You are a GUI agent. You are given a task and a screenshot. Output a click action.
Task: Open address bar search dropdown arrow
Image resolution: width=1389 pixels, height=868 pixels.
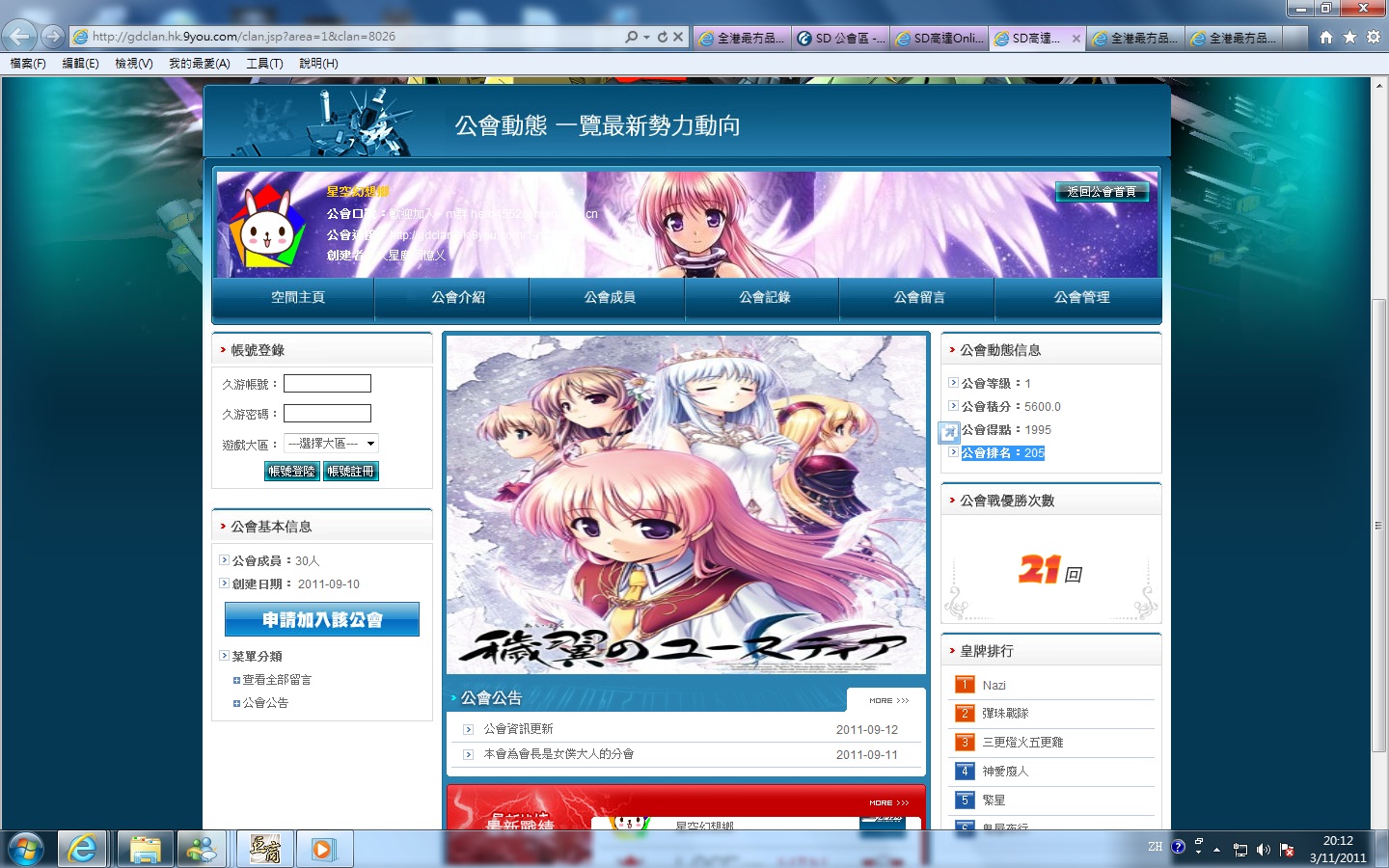tap(646, 37)
